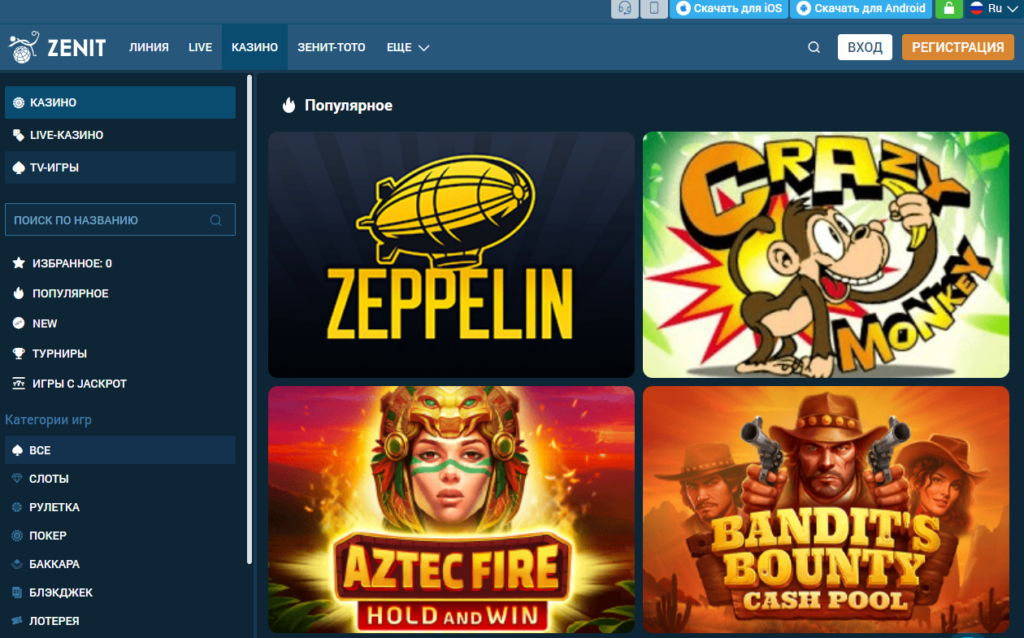Screen dimensions: 1024x638
Task: Open Зенит-Тото from the top menu
Action: (x=331, y=47)
